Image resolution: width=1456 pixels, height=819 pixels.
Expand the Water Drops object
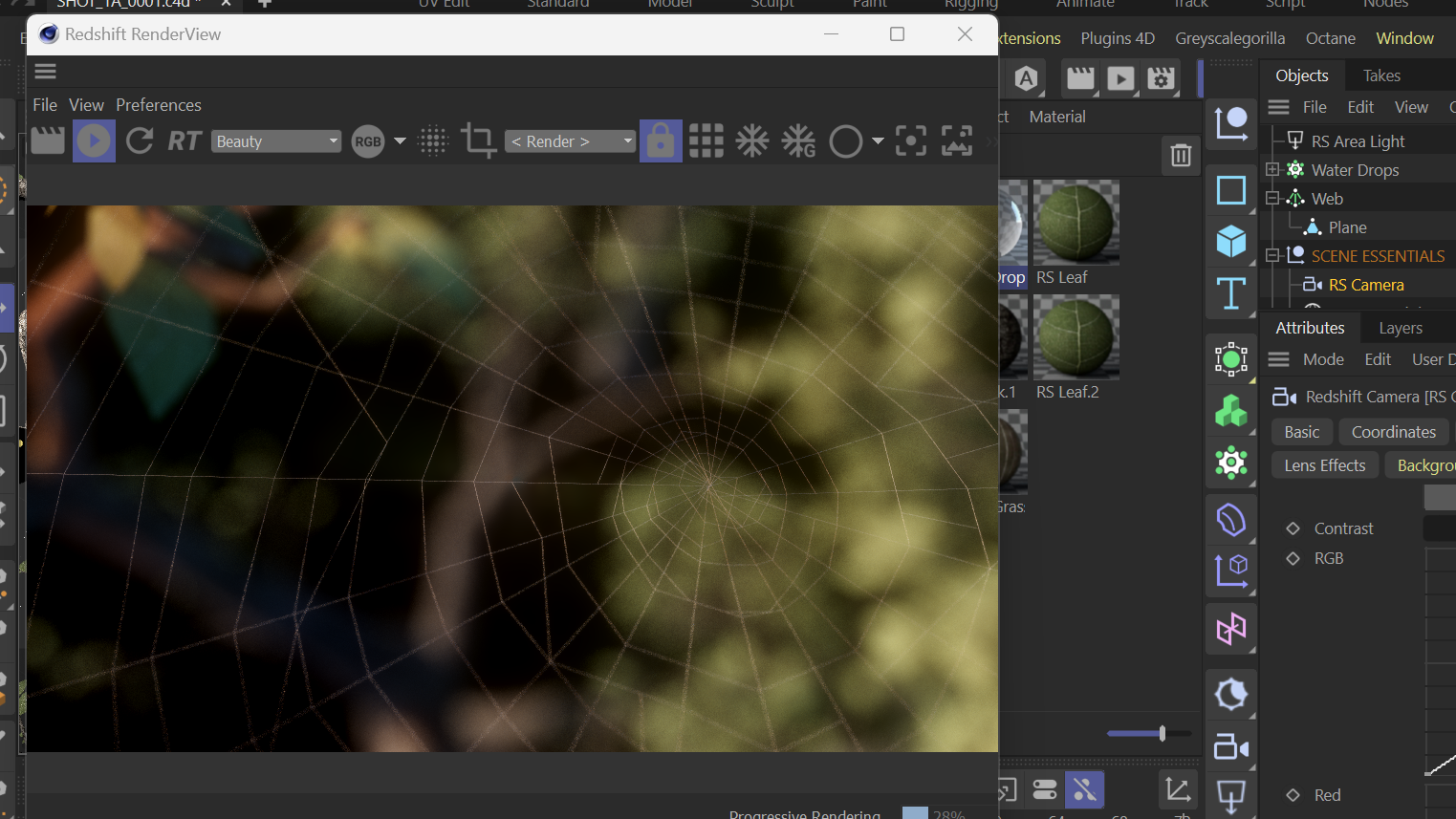pos(1272,170)
